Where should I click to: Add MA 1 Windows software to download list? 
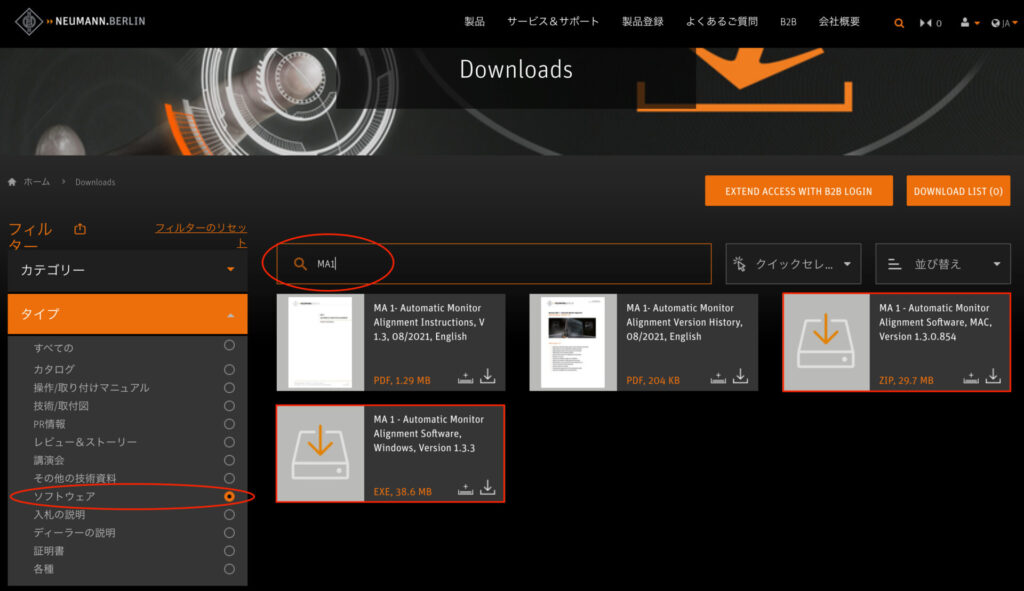tap(465, 489)
